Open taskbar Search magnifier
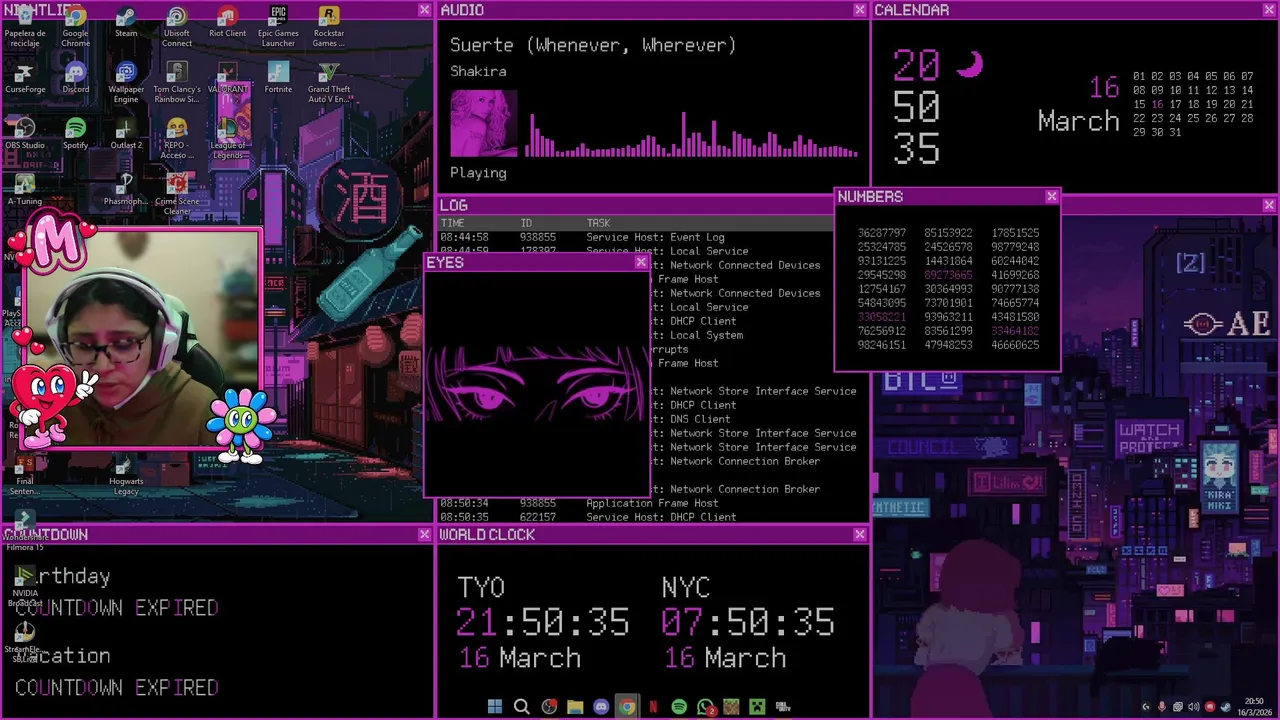 [x=521, y=707]
